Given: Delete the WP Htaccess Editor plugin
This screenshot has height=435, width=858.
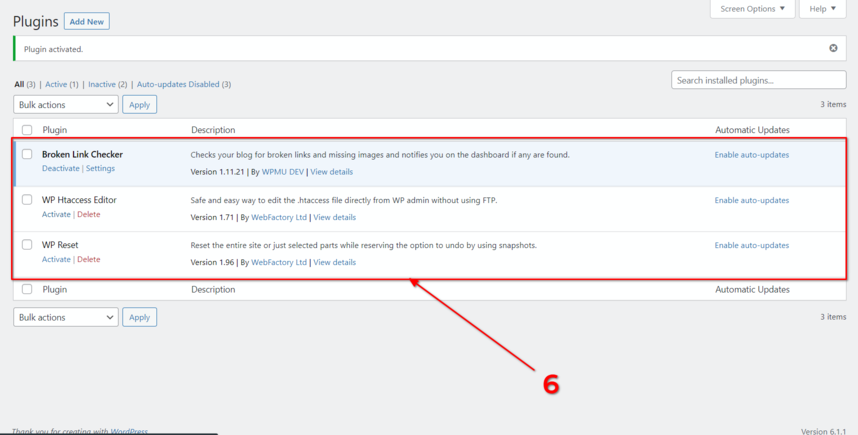Looking at the screenshot, I should tap(89, 214).
